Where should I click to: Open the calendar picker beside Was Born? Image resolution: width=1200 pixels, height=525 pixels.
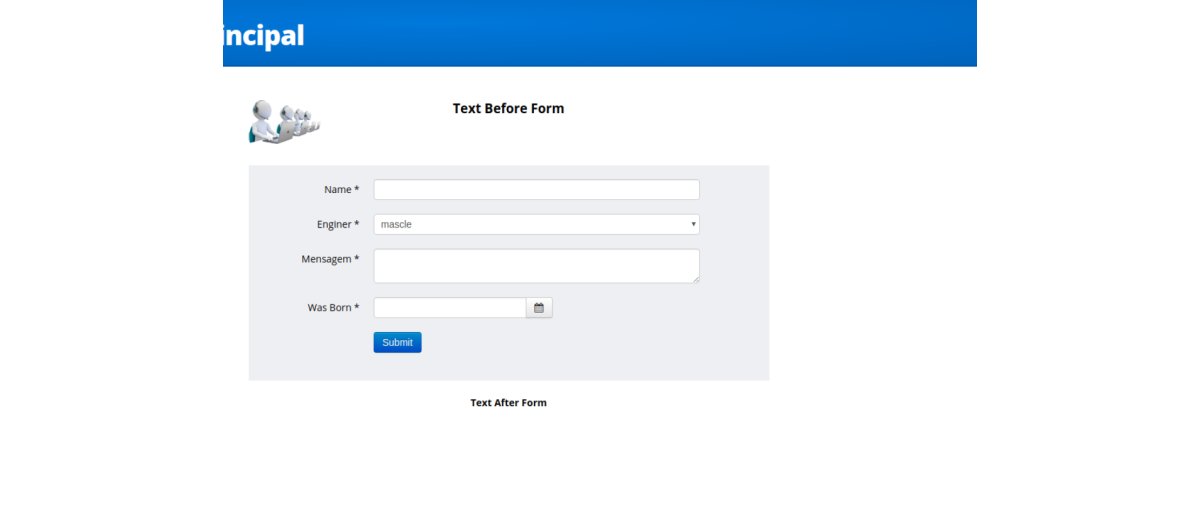pos(539,308)
